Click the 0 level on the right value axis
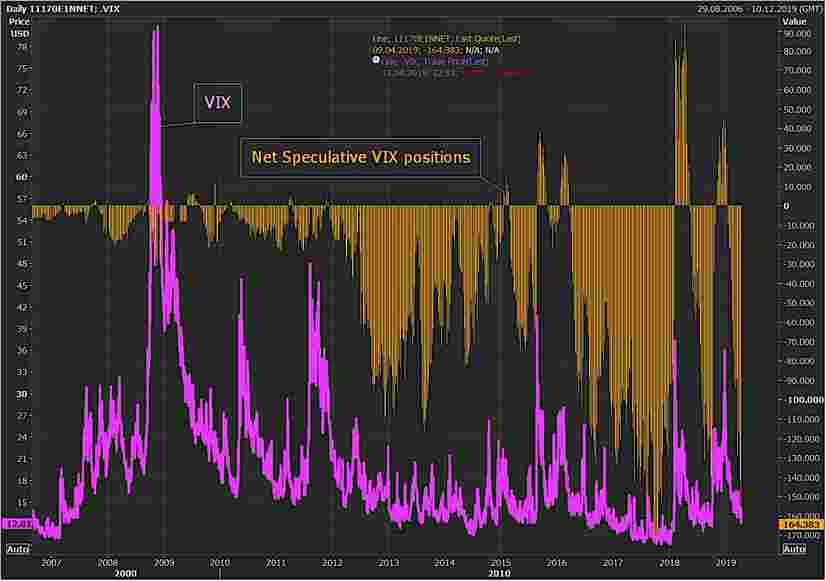Screen dimensions: 826x581 [x=787, y=206]
